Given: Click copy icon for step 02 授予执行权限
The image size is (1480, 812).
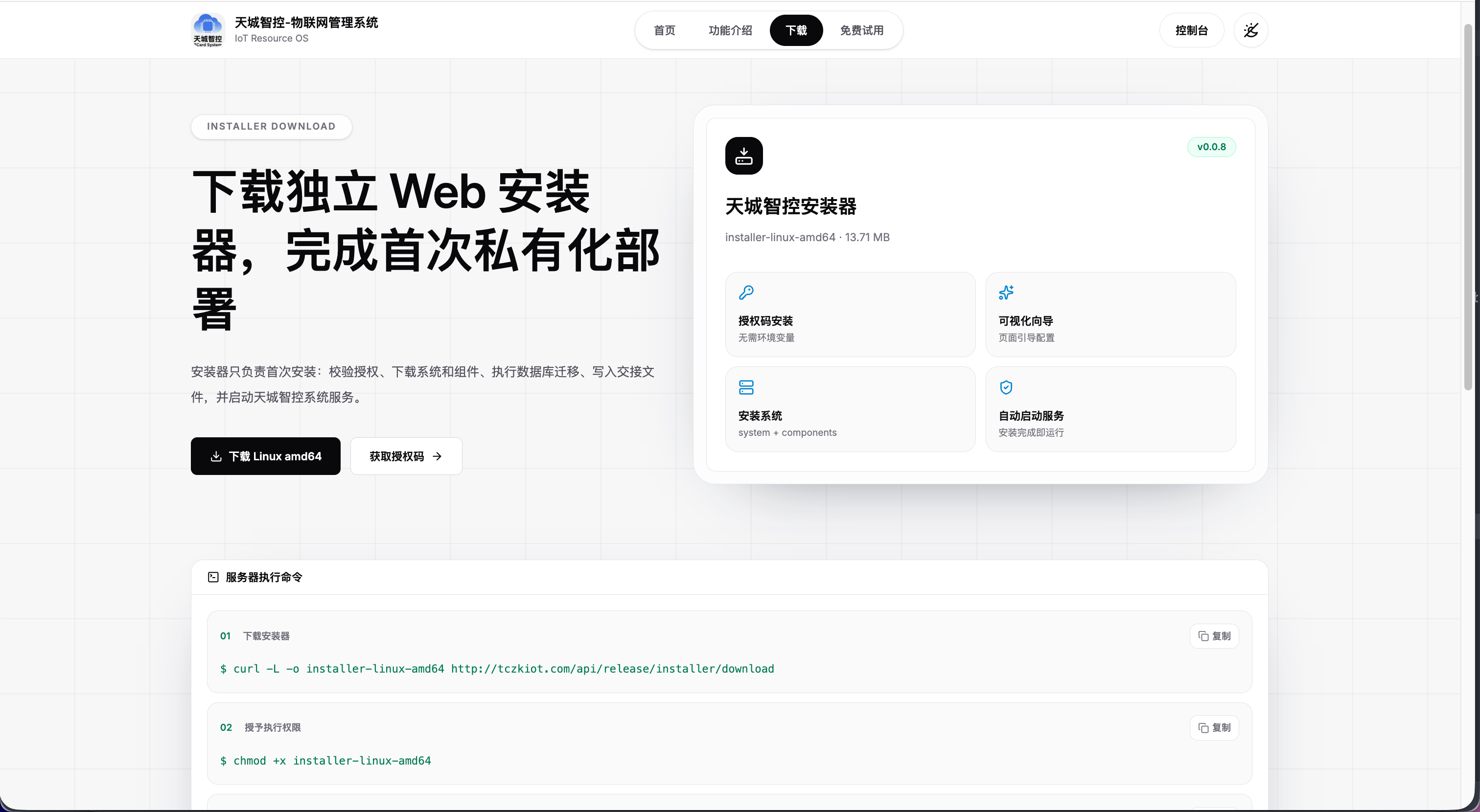Looking at the screenshot, I should (1203, 727).
